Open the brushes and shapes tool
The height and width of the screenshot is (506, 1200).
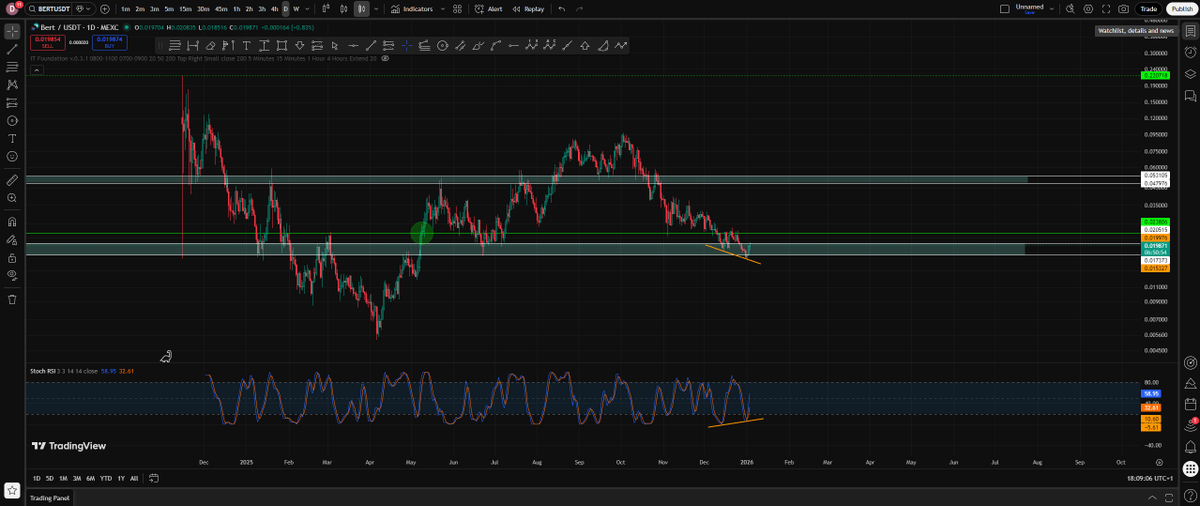[12, 121]
